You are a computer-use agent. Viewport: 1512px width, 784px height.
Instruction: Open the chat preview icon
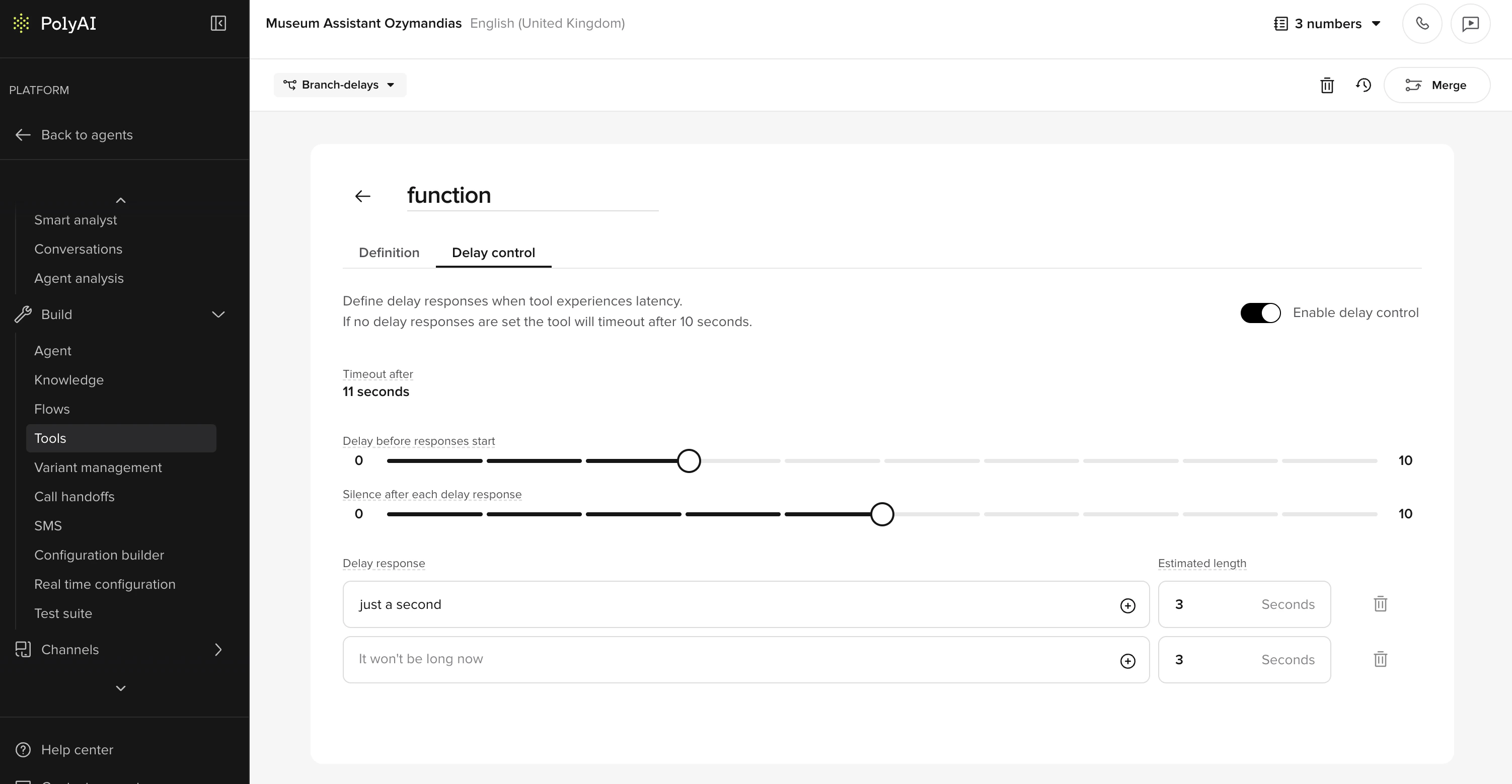(x=1470, y=24)
